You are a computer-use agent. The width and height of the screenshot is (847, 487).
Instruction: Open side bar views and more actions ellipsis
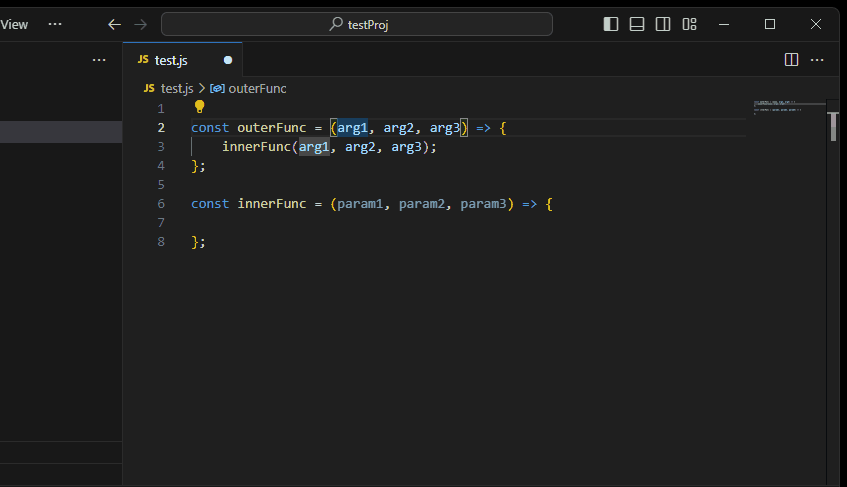pos(99,60)
